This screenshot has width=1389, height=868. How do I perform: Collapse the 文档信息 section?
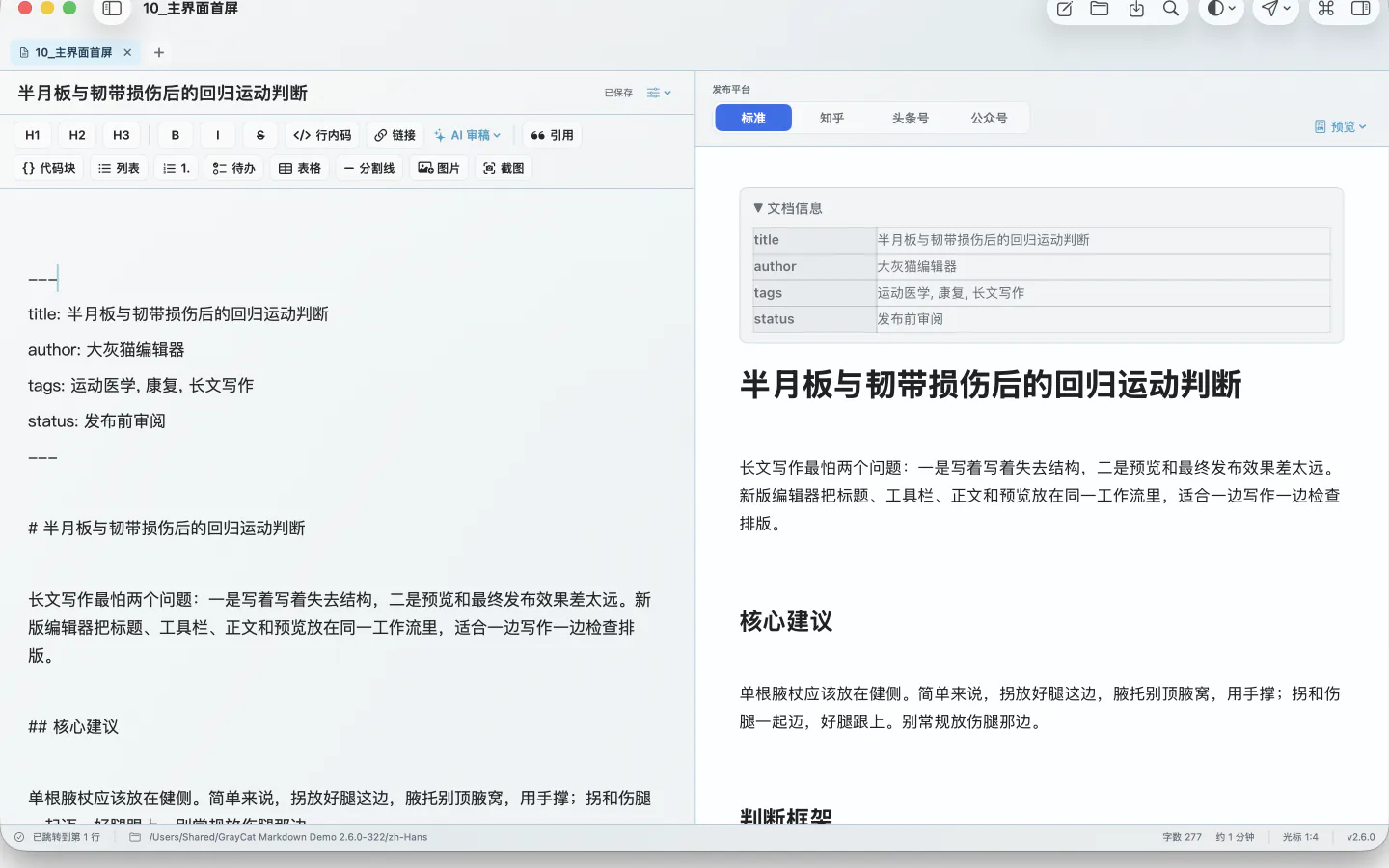788,208
